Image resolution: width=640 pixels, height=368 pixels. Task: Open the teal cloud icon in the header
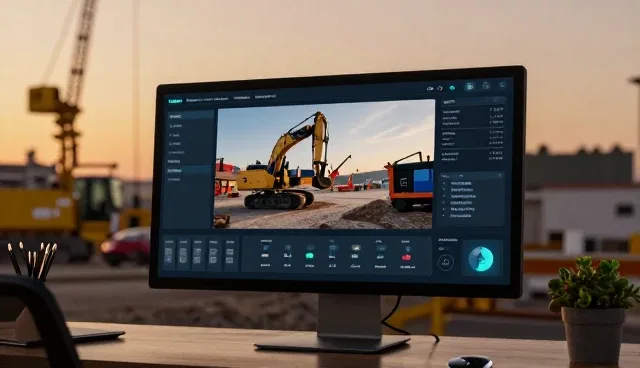coord(452,88)
